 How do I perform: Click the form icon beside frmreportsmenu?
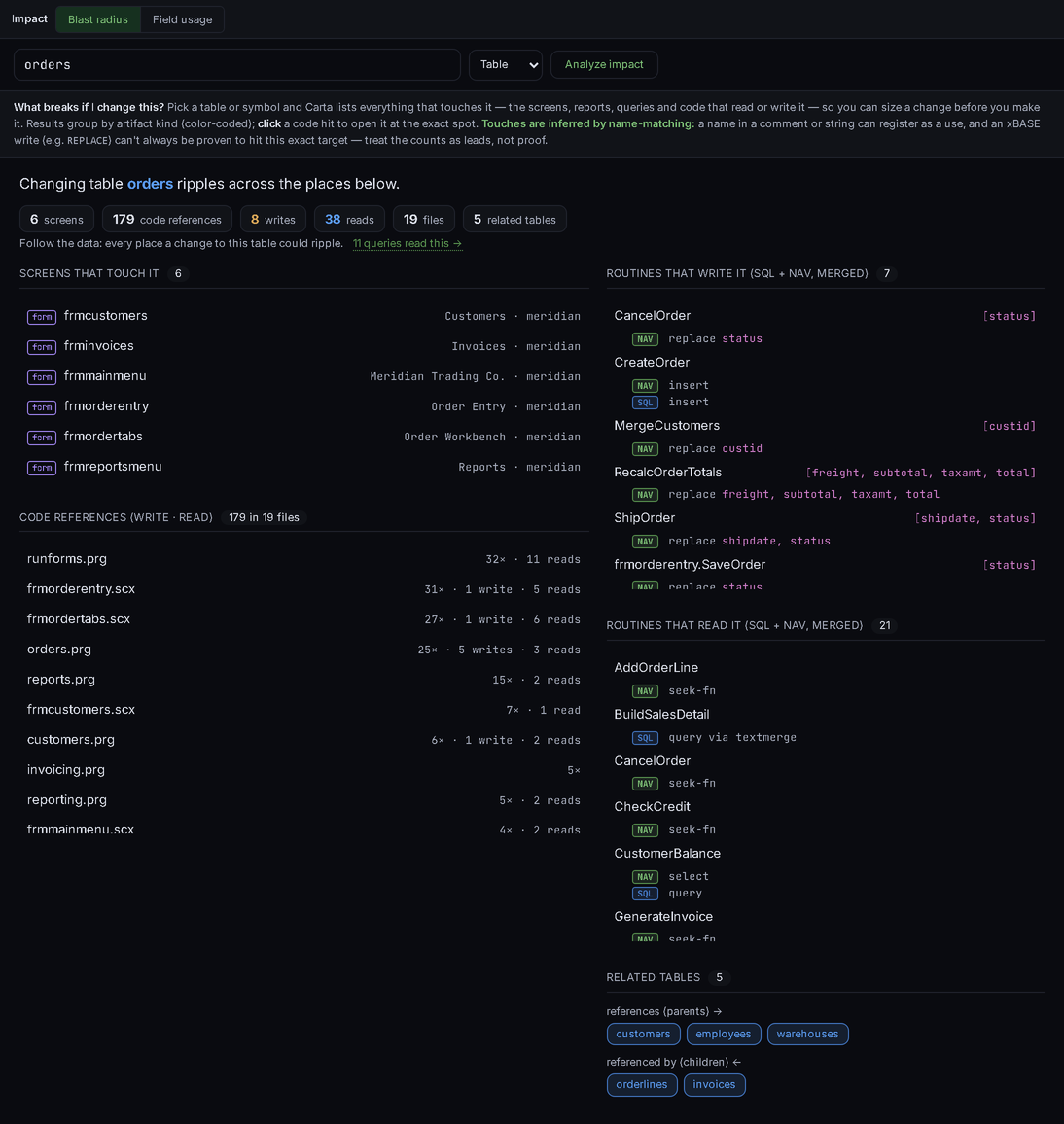coord(42,468)
